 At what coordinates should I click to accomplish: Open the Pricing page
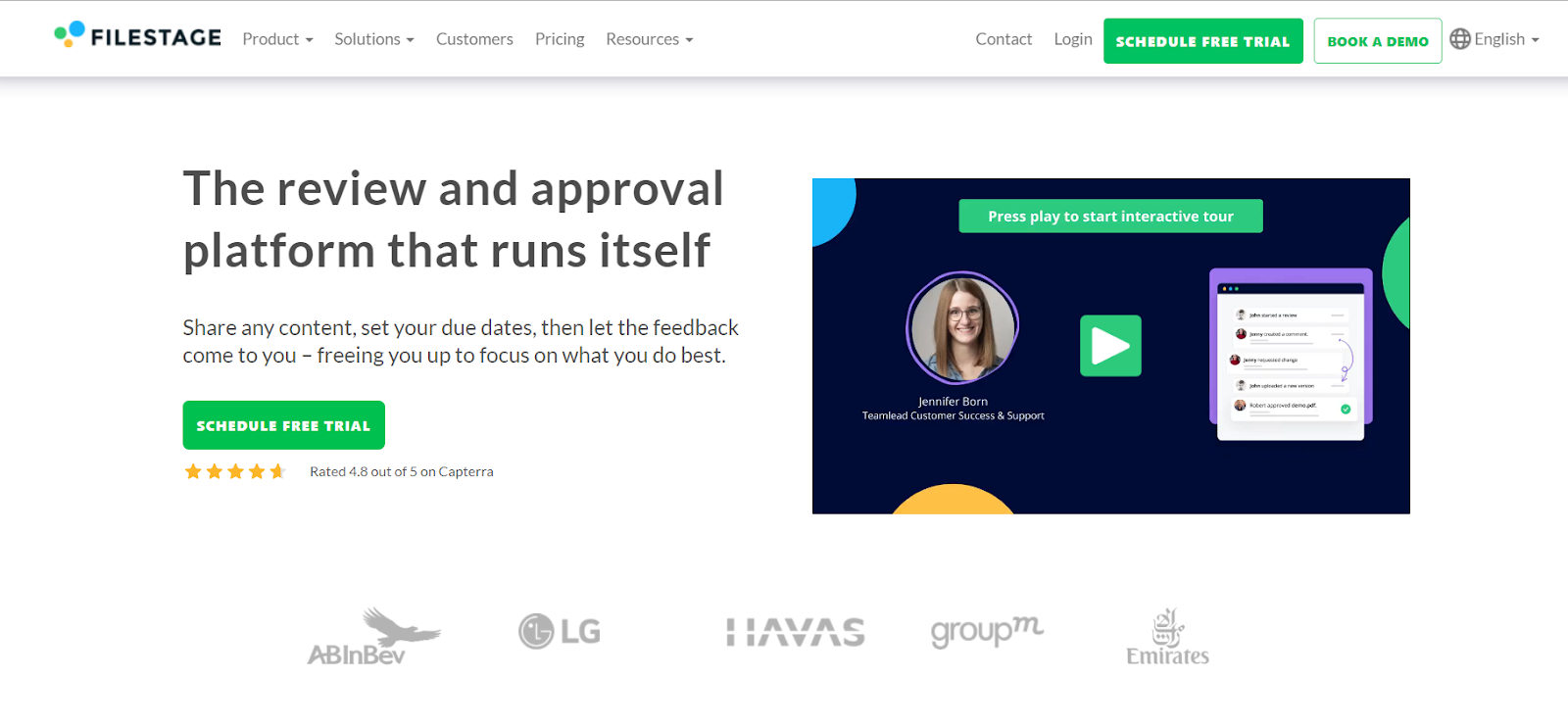560,39
